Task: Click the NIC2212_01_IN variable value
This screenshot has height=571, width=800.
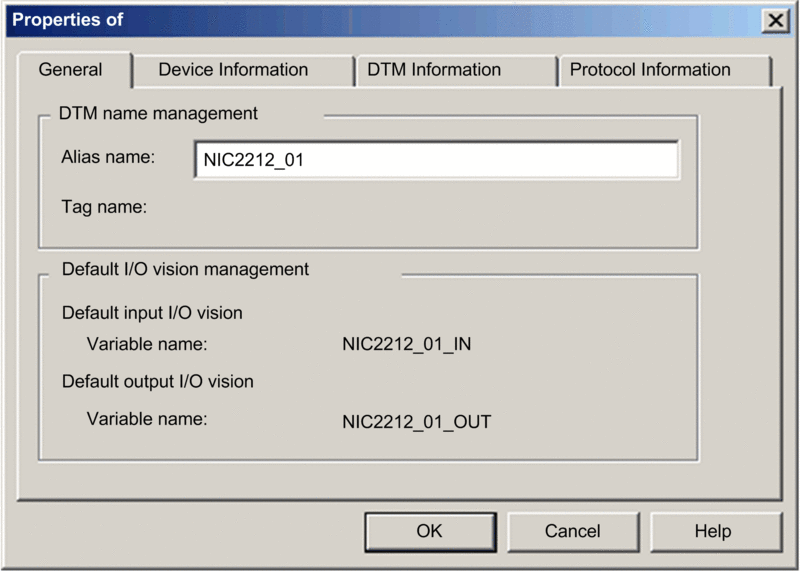Action: coord(406,345)
